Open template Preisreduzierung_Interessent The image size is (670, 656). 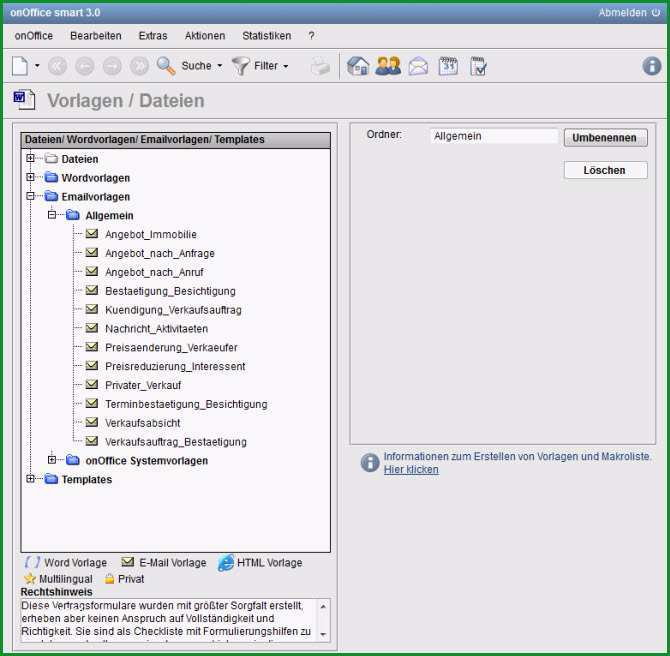click(x=175, y=366)
